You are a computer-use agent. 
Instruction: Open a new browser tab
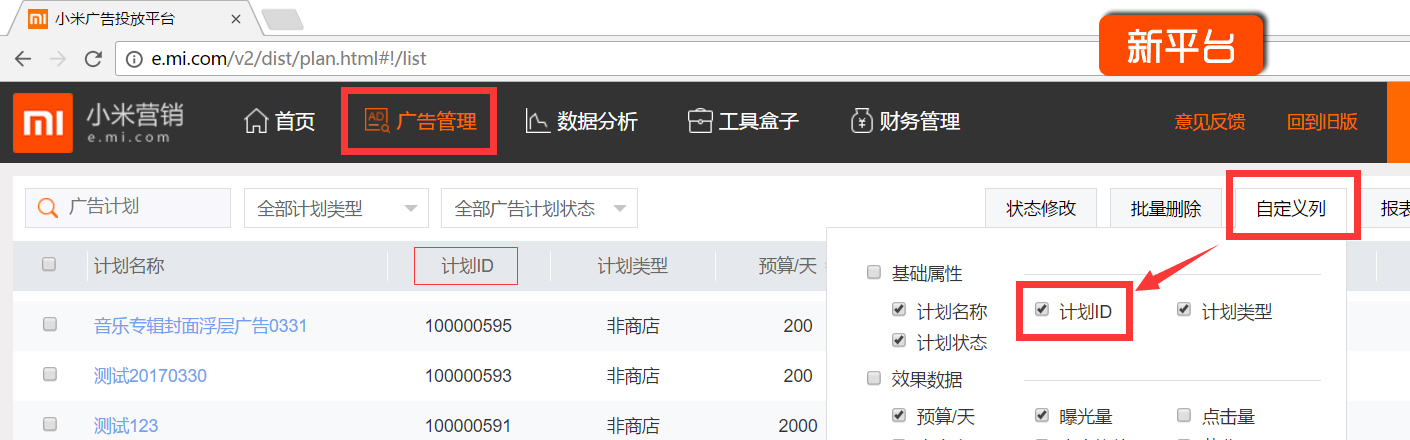[x=282, y=19]
